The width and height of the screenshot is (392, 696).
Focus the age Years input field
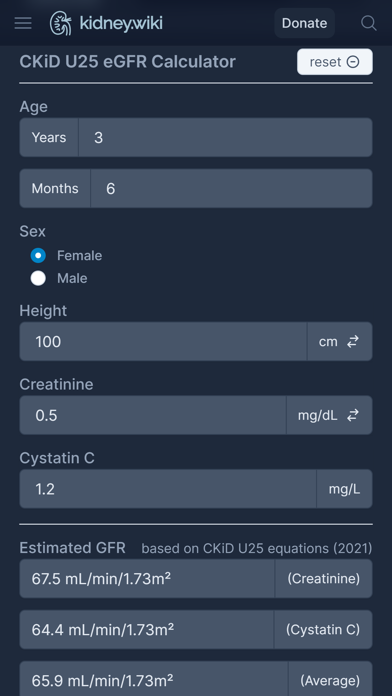tap(226, 137)
